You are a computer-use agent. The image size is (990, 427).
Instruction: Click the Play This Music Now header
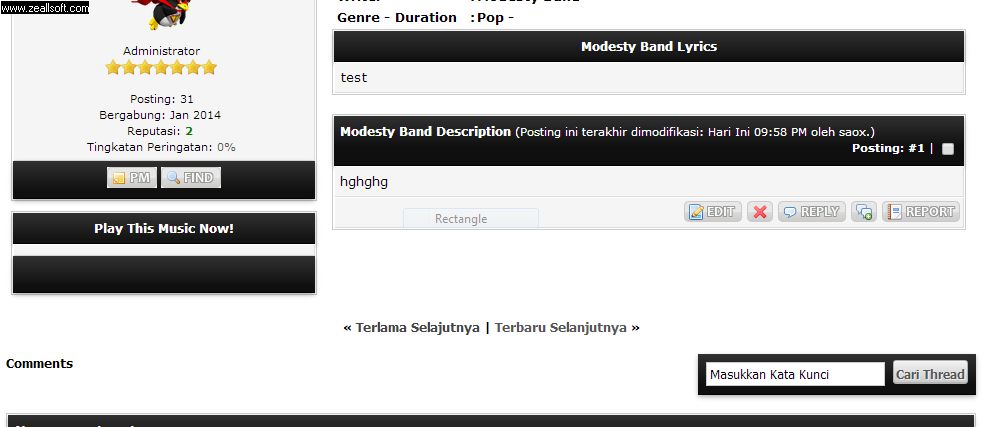164,228
